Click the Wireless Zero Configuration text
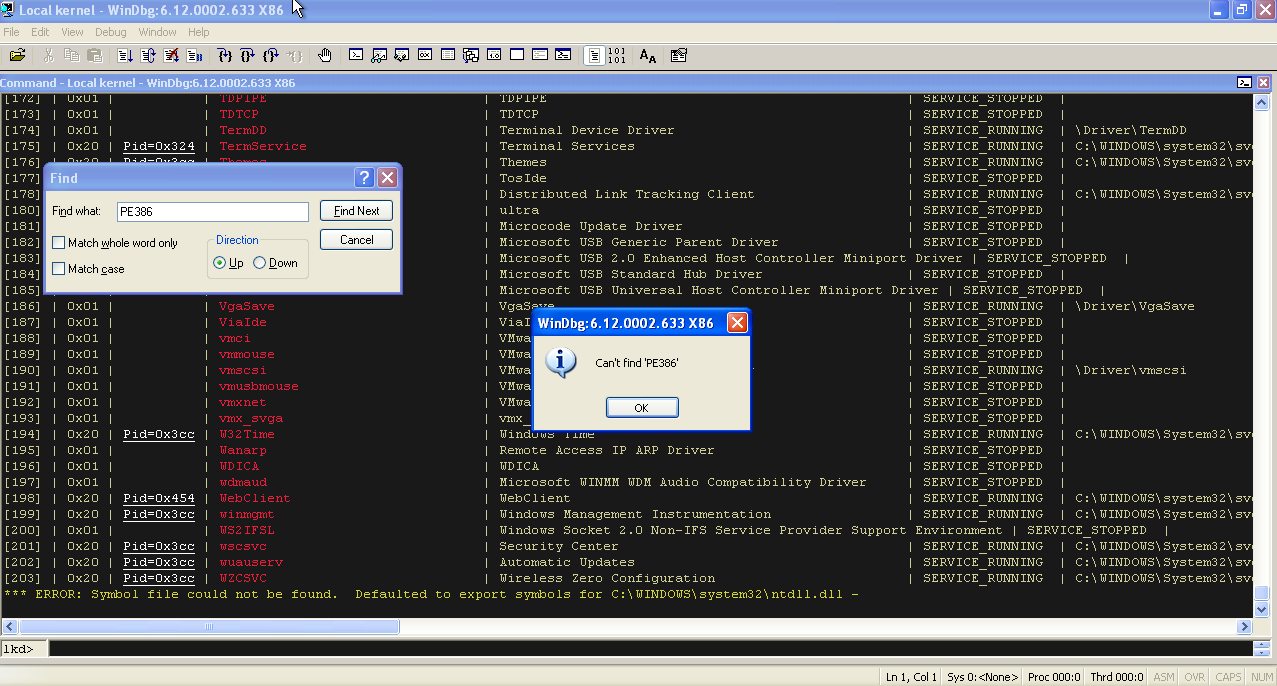The width and height of the screenshot is (1277, 686). click(x=607, y=578)
